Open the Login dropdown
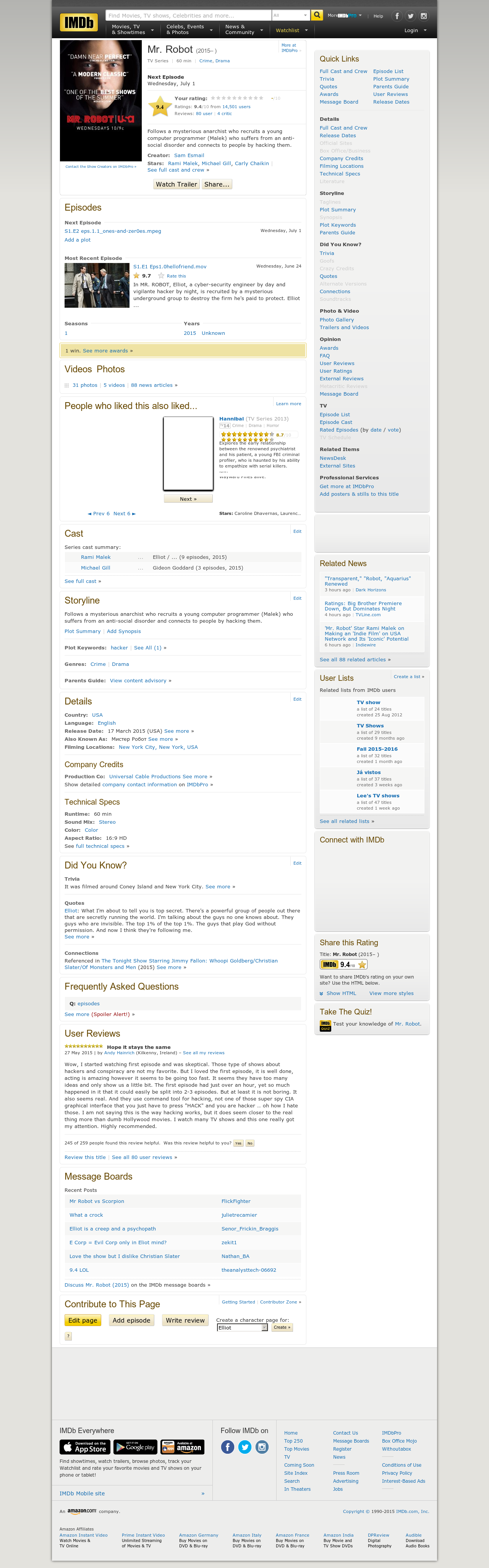This screenshot has height=1568, width=489. pos(416,30)
